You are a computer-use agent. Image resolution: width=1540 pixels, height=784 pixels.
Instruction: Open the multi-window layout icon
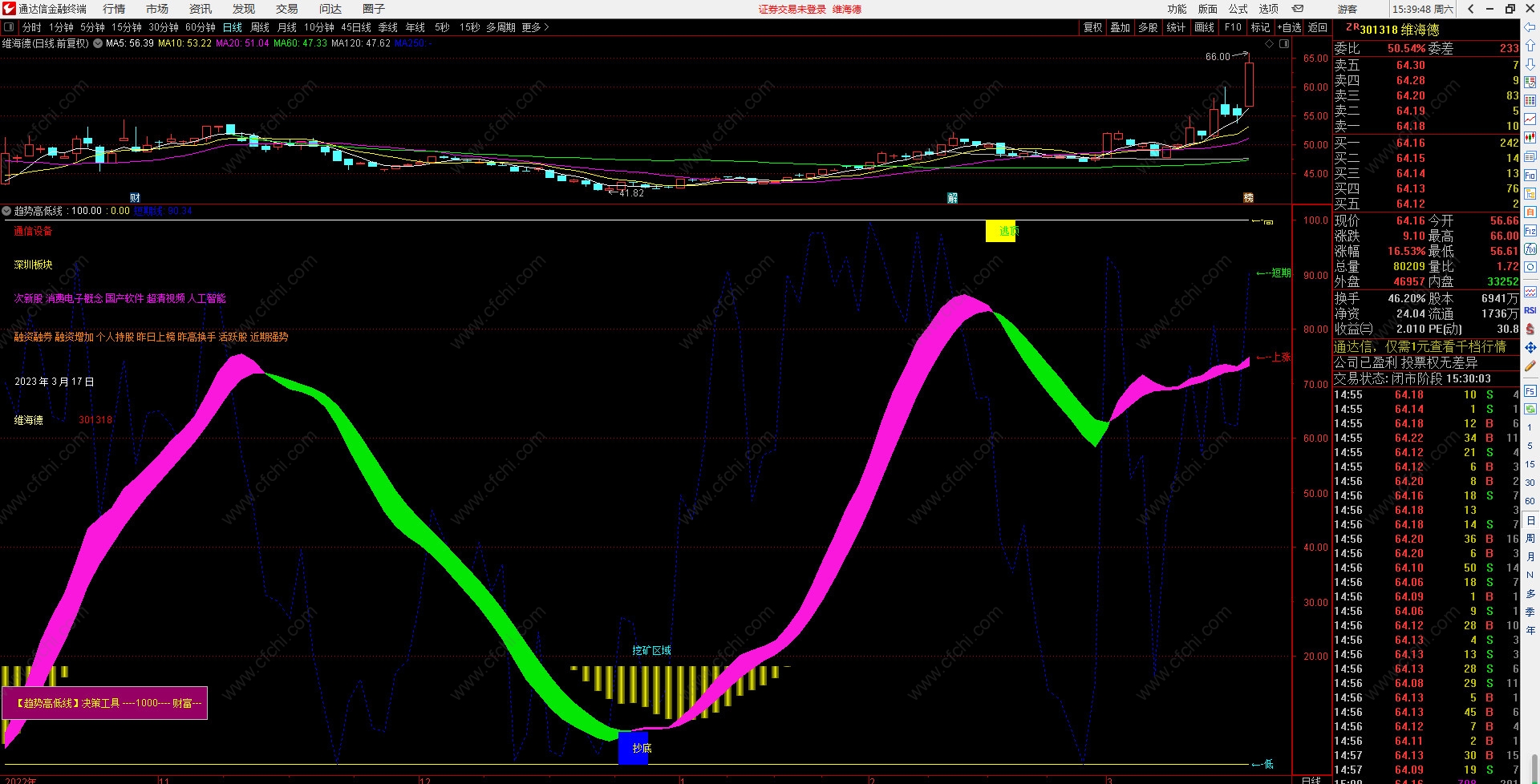tap(1530, 156)
